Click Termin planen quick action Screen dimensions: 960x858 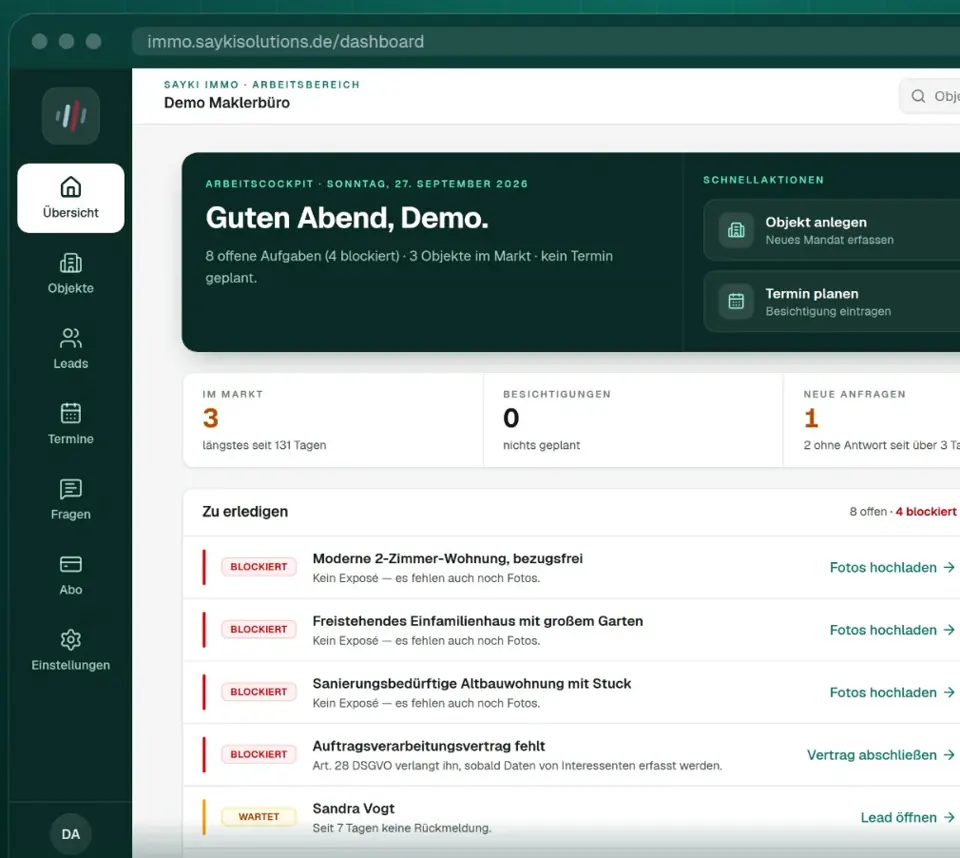click(x=831, y=301)
